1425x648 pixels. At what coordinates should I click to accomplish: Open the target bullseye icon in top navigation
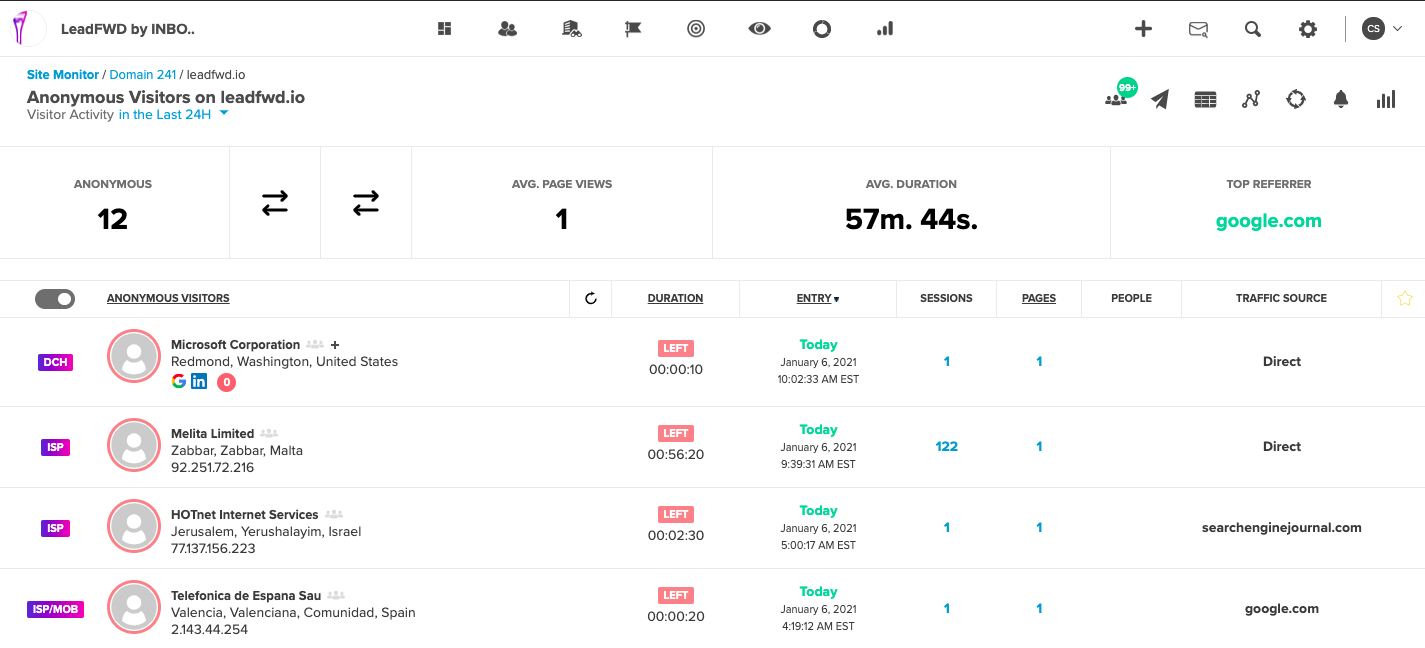(x=697, y=29)
